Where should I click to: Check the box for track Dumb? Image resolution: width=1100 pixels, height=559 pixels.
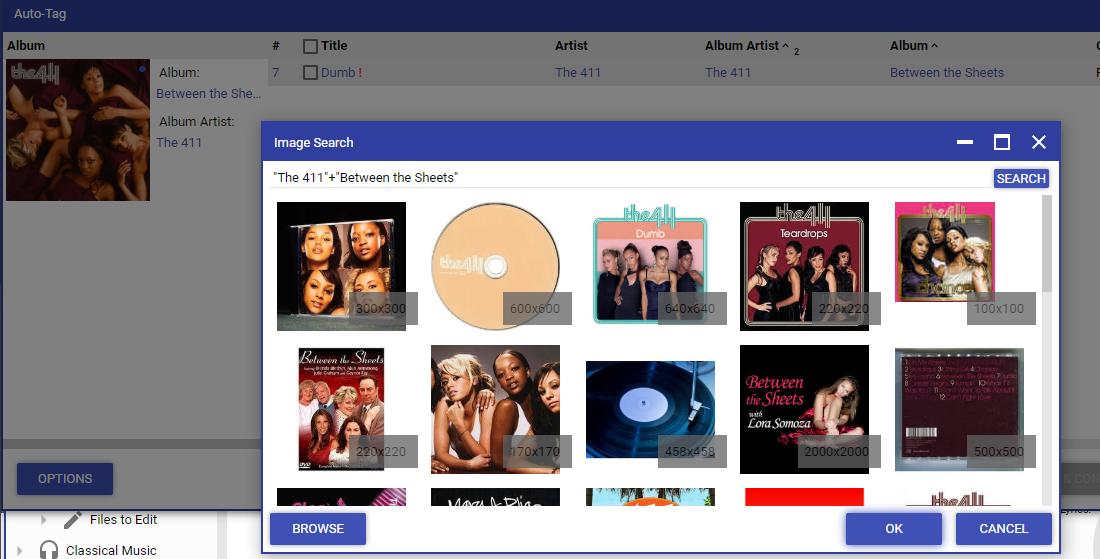[x=310, y=73]
